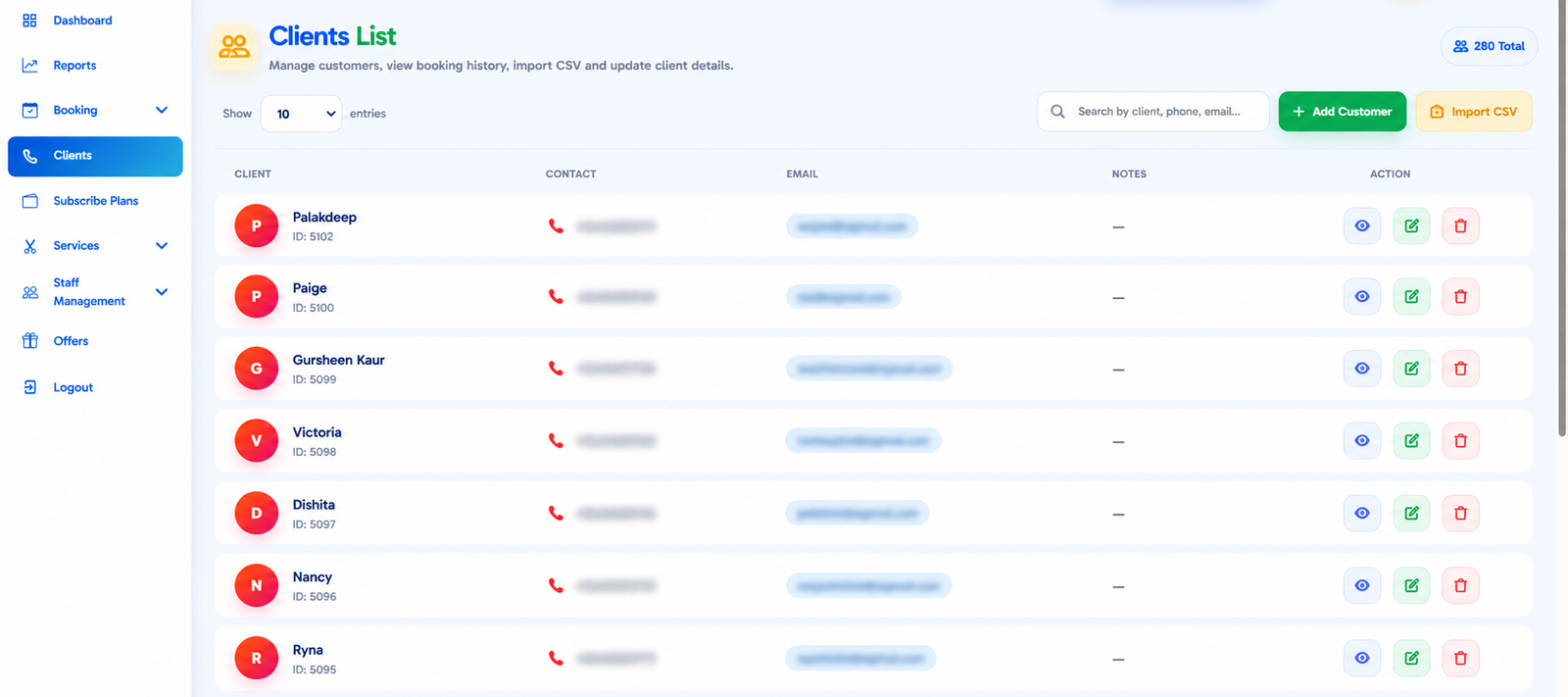Edit Gursheen Kaur's record
1568x697 pixels.
coord(1411,369)
